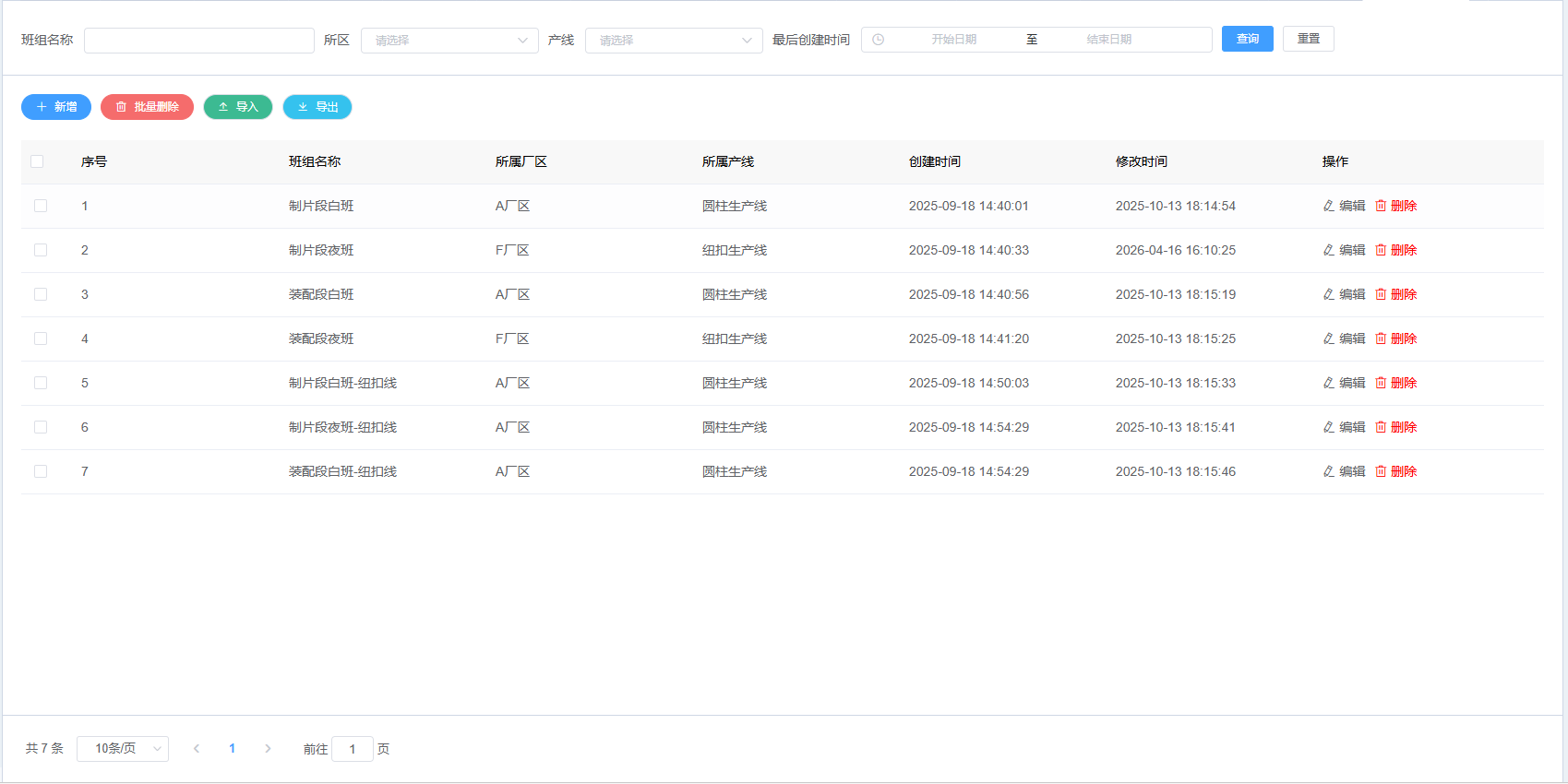Click edit pencil icon for row 3
The width and height of the screenshot is (1568, 784).
tap(1329, 294)
